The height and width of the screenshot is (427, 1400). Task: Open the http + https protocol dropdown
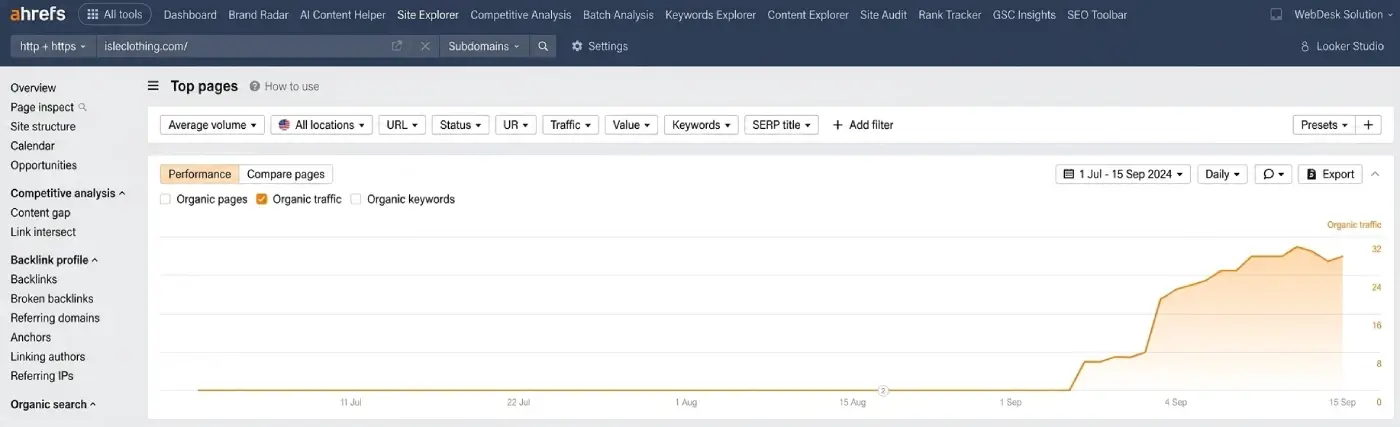pos(53,46)
